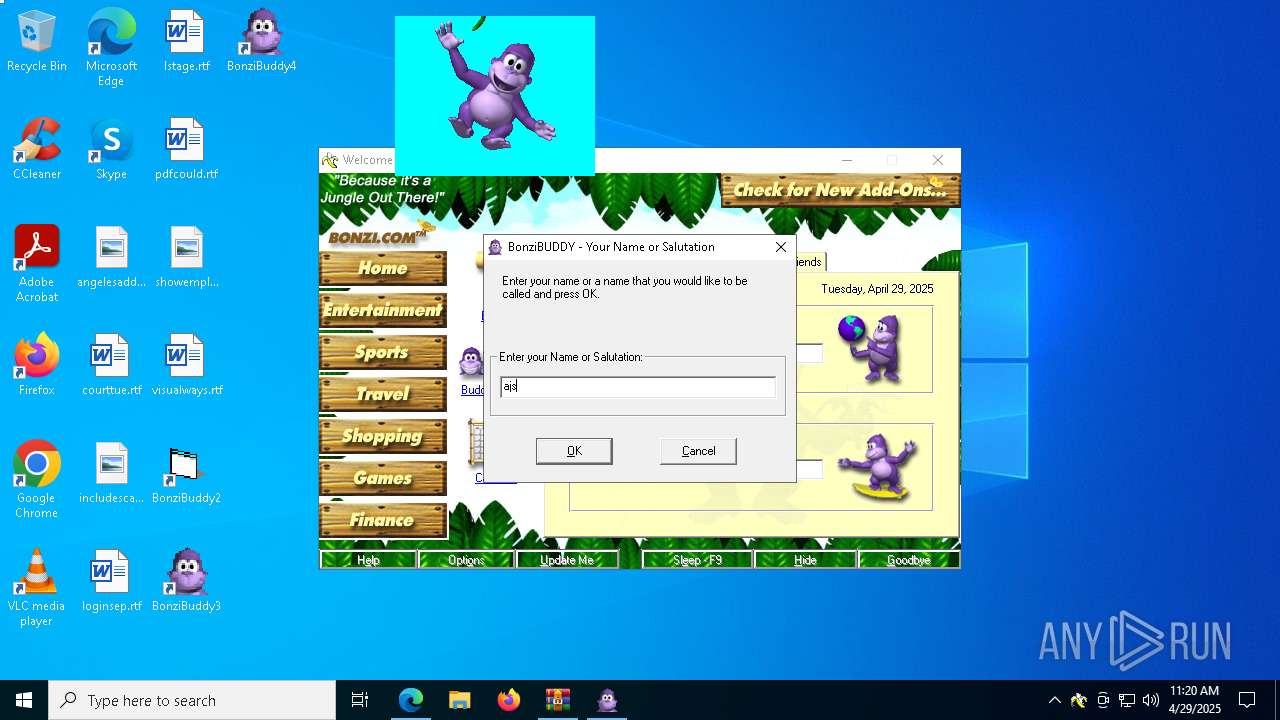Click Bonzi holding globe image
Viewport: 1280px width, 720px height.
click(871, 348)
